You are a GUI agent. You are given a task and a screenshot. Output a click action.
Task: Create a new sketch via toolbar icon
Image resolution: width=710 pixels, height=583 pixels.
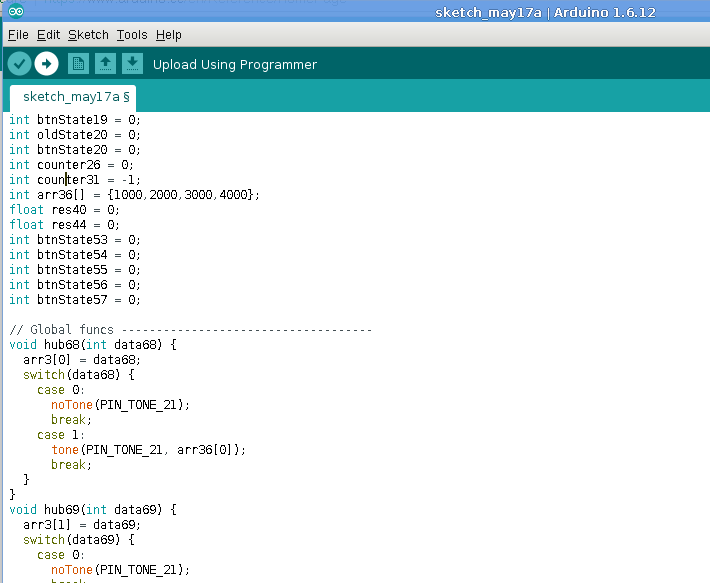(x=78, y=64)
